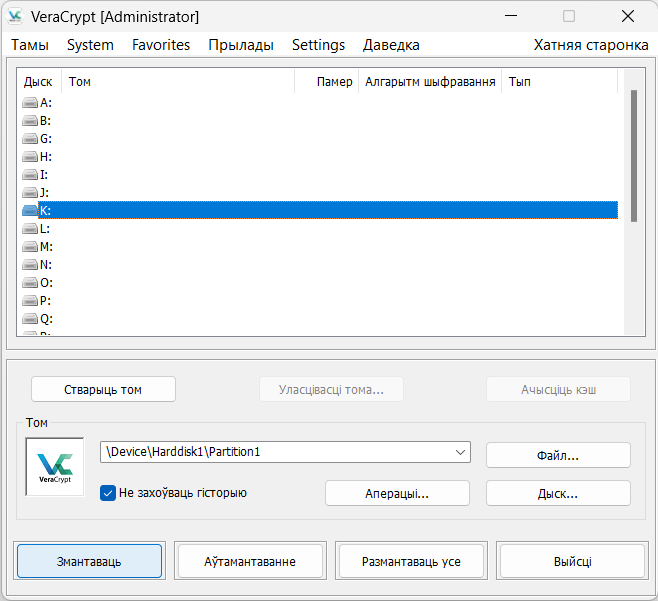Click the Выйсці button
This screenshot has height=601, width=658.
572,561
